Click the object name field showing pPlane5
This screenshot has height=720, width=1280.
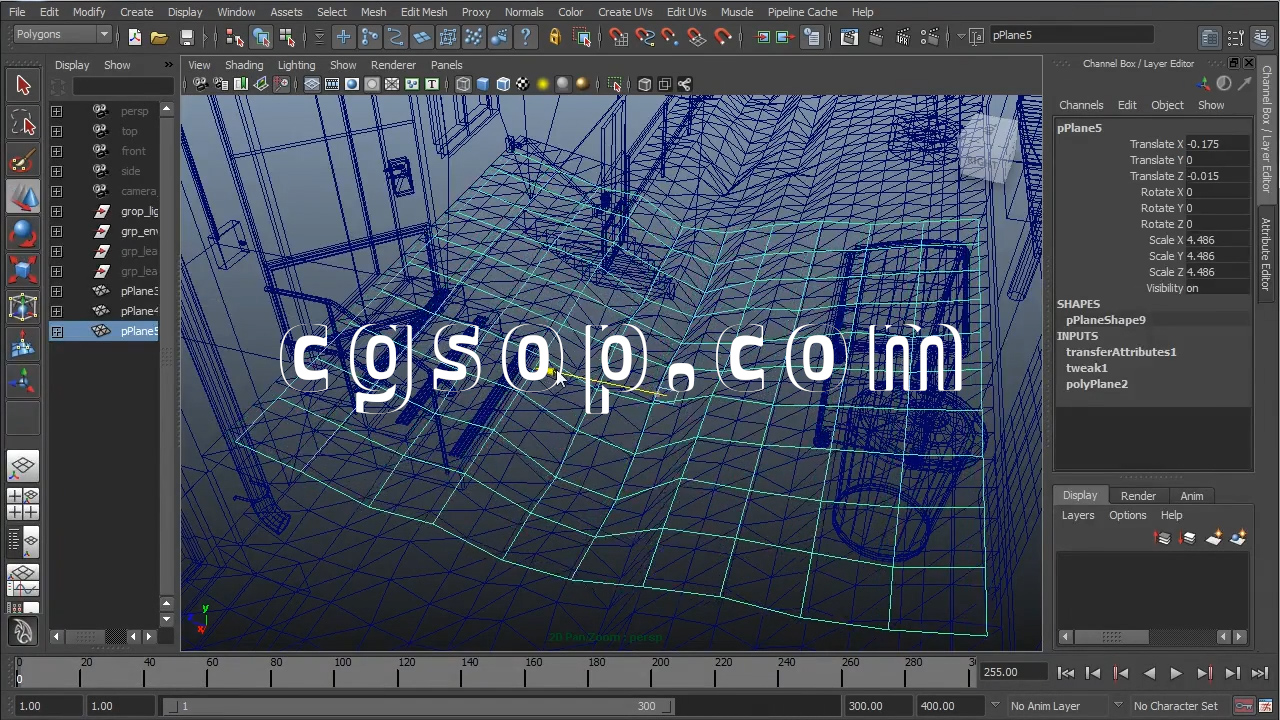(x=1071, y=35)
